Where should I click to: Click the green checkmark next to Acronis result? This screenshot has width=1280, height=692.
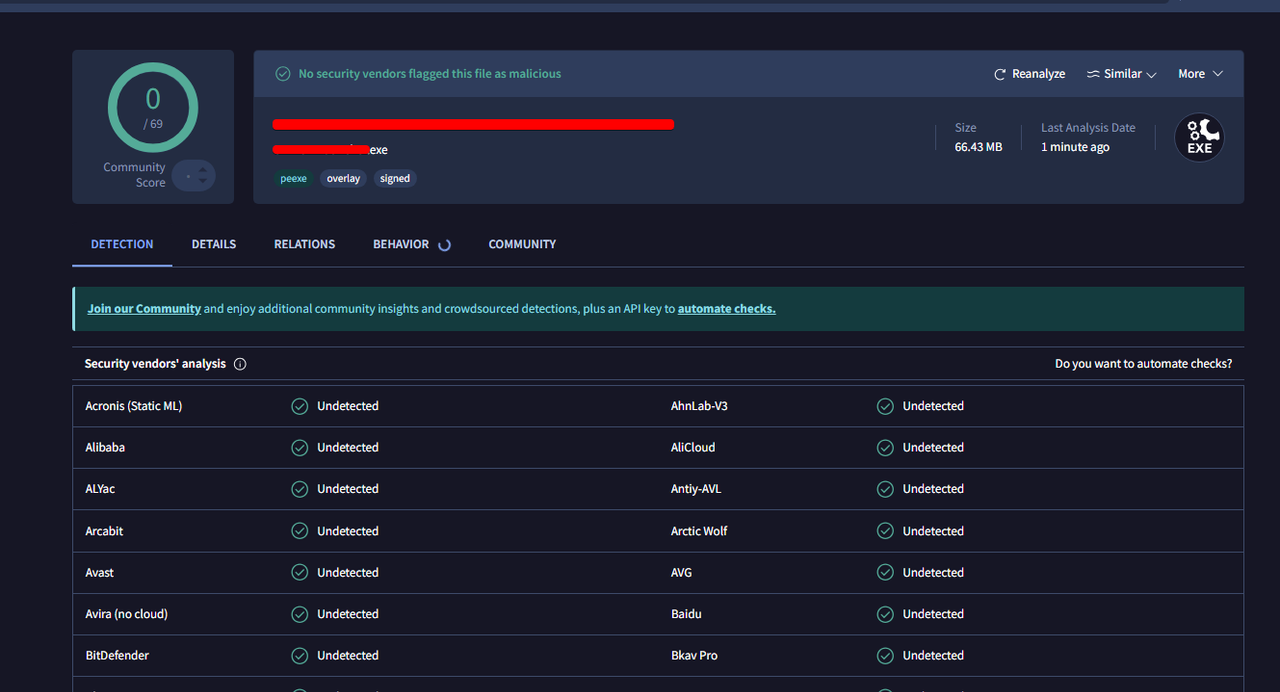tap(299, 406)
